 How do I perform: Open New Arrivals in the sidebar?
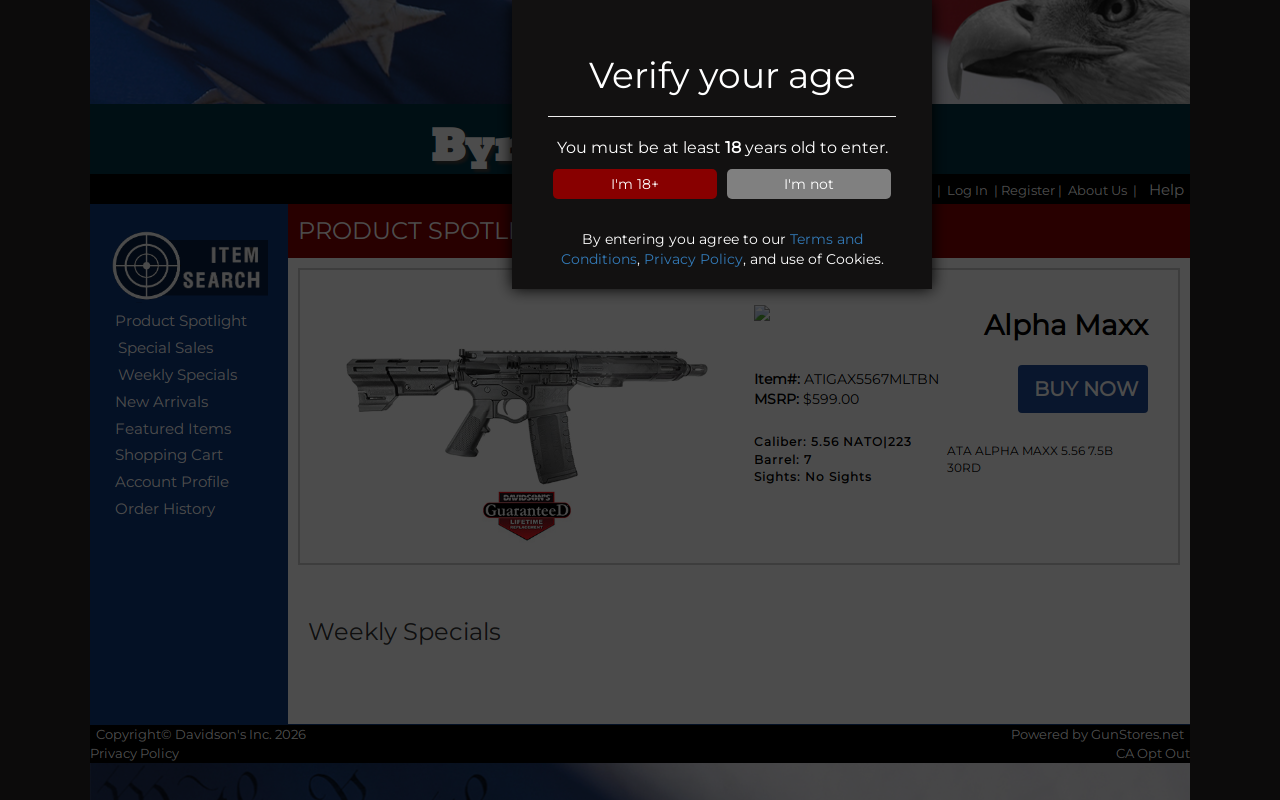(x=162, y=402)
